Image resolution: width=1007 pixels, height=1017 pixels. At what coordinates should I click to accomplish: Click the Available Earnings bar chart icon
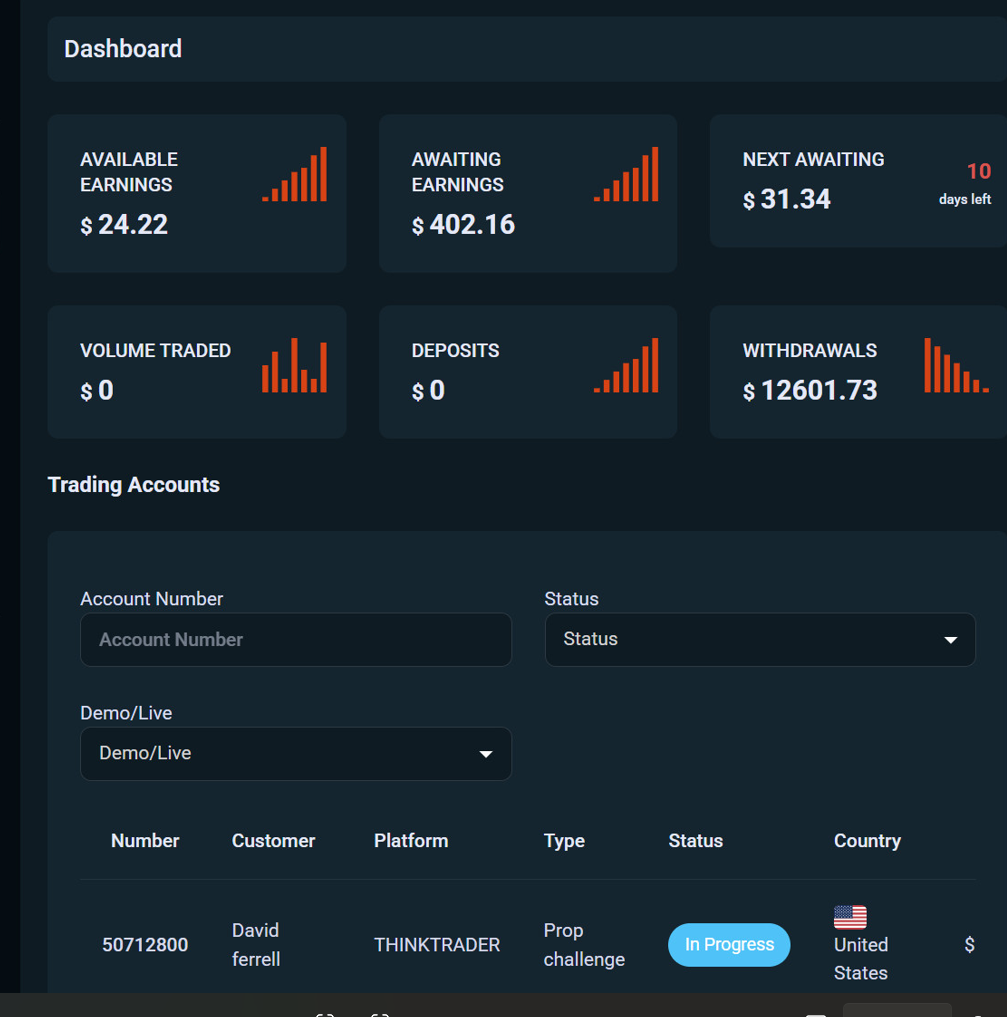click(295, 175)
